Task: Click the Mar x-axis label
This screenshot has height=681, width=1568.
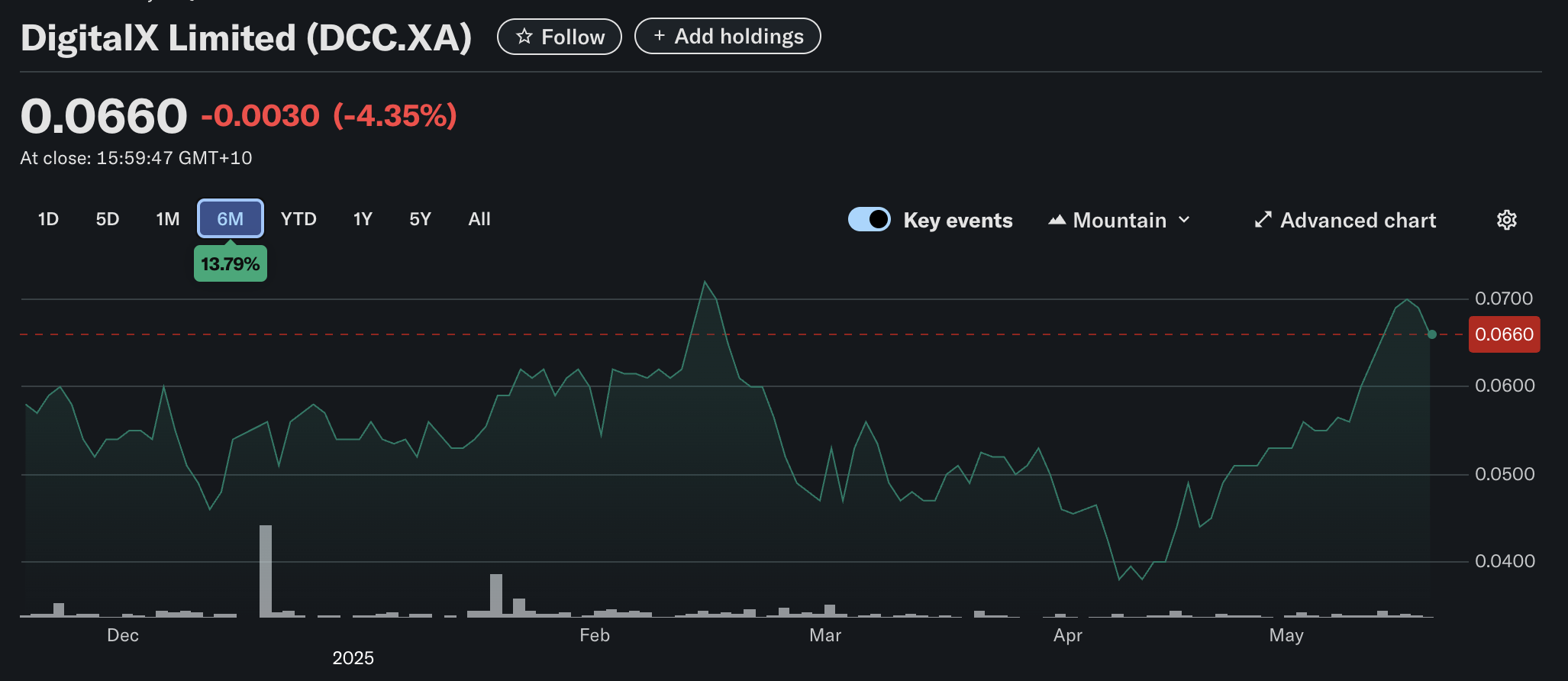Action: [825, 635]
